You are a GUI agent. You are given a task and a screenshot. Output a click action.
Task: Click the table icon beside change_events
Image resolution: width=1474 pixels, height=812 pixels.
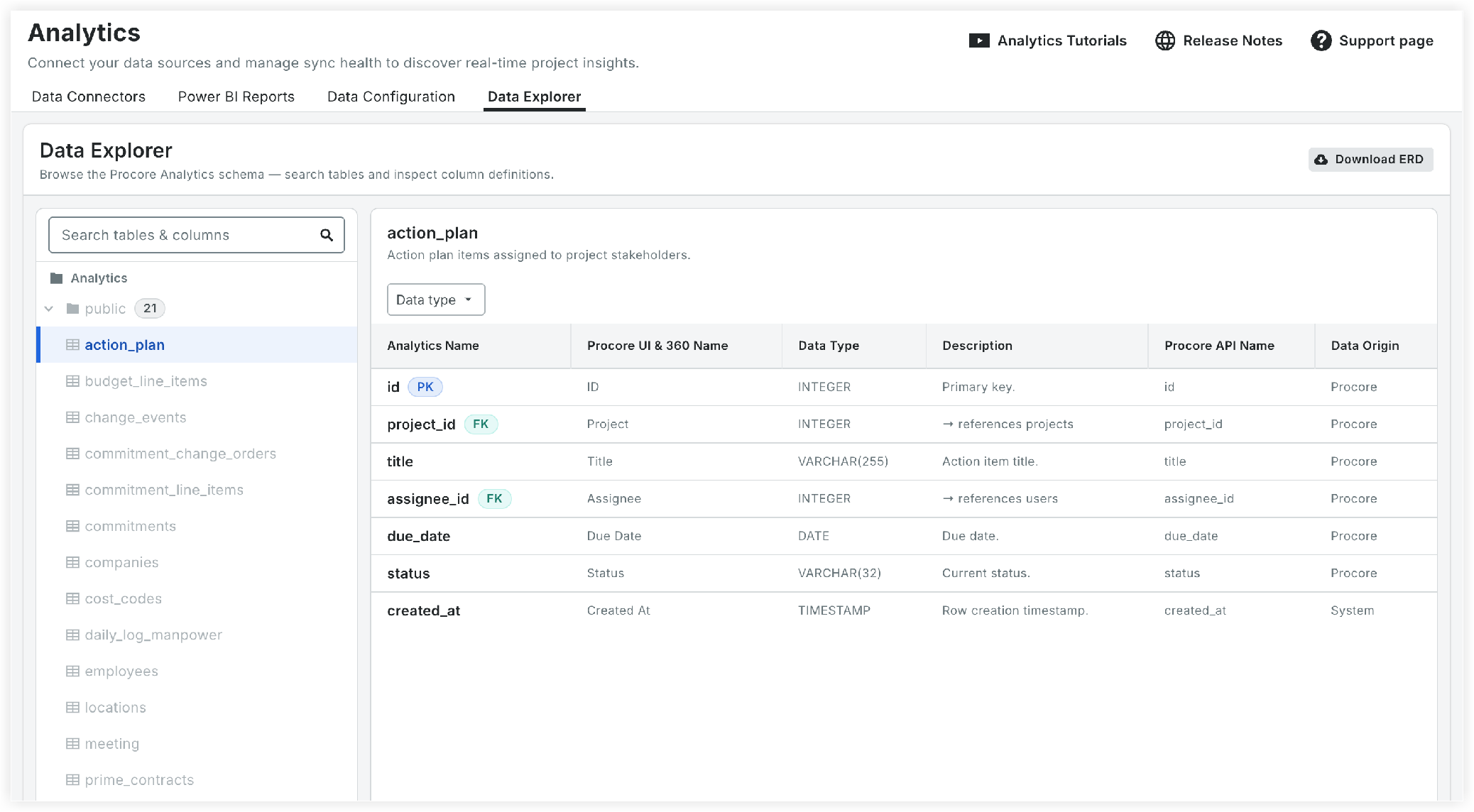[72, 417]
